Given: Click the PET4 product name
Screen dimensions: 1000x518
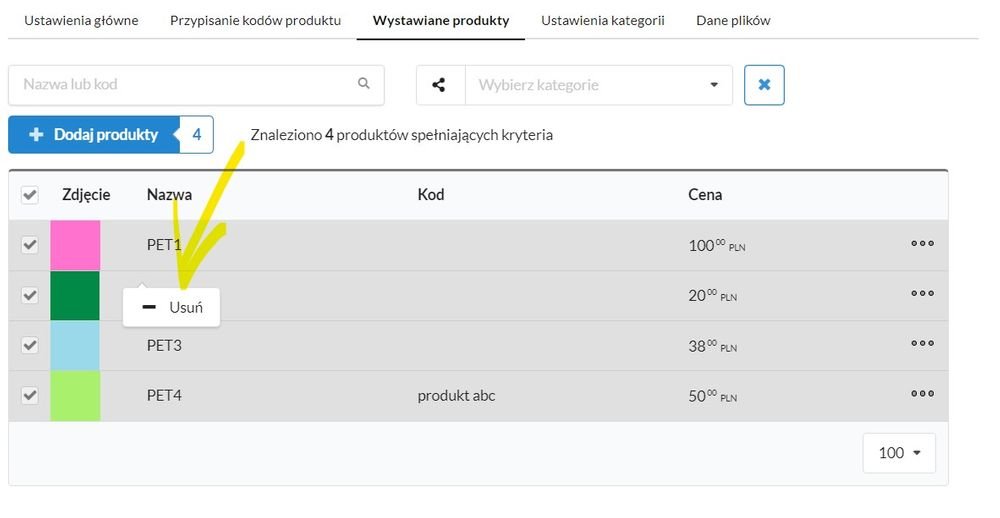Looking at the screenshot, I should coord(164,396).
